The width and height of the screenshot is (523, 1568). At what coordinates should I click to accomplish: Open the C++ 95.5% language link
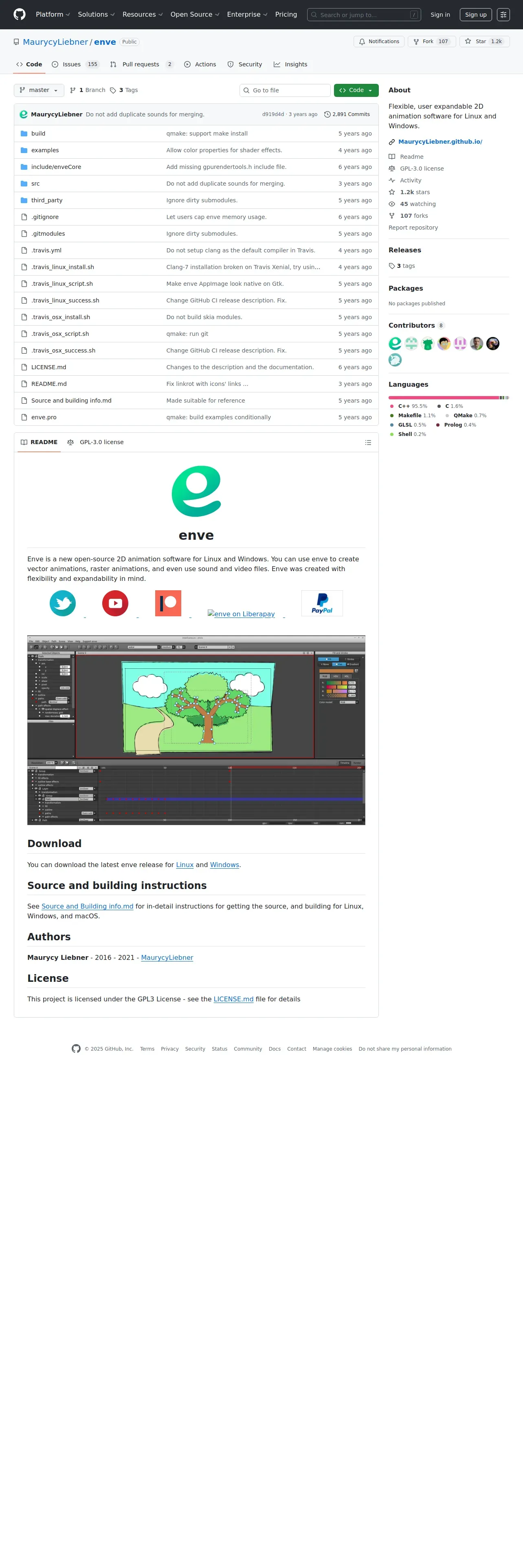tap(409, 406)
